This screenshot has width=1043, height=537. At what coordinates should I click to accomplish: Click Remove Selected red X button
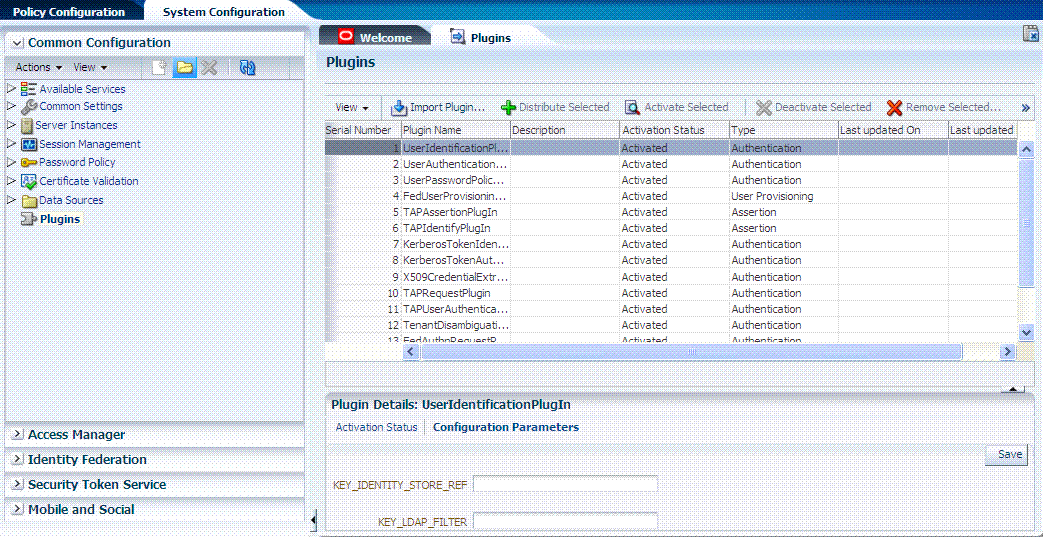(x=944, y=107)
